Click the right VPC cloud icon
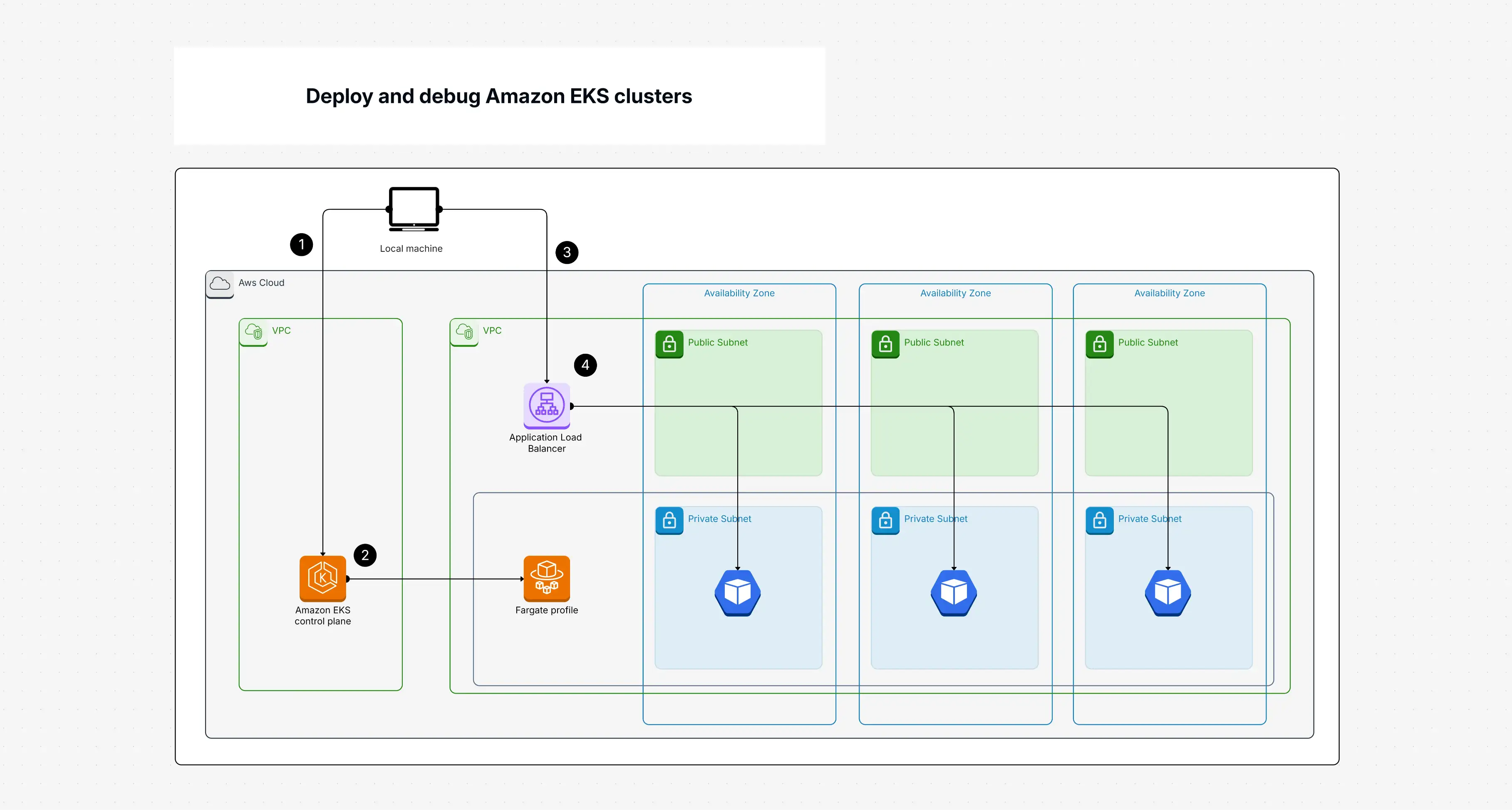 pos(464,332)
